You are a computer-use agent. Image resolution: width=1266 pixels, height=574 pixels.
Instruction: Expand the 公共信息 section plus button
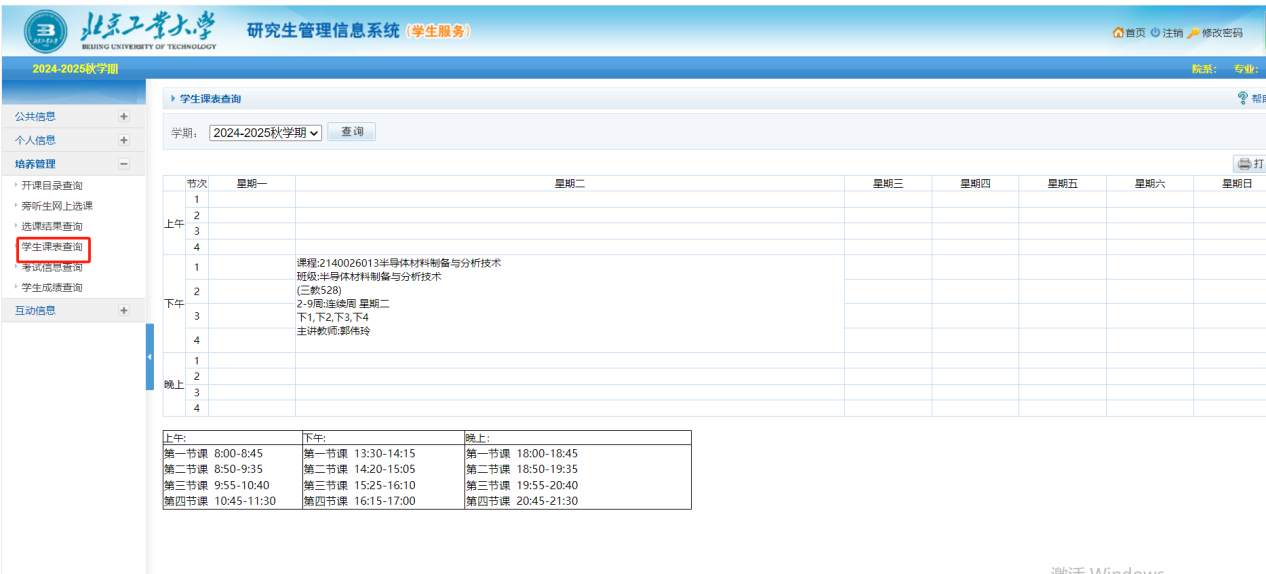pos(124,116)
